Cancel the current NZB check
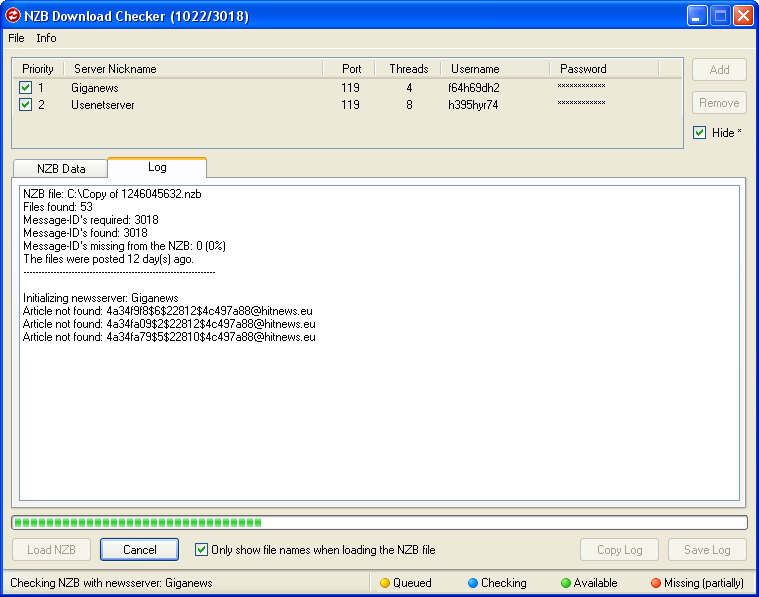Image resolution: width=759 pixels, height=597 pixels. pyautogui.click(x=139, y=550)
